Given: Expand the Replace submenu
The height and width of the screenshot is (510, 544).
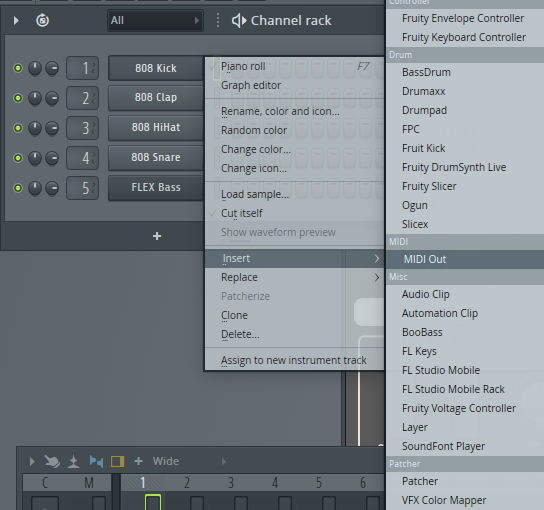Looking at the screenshot, I should pos(294,278).
